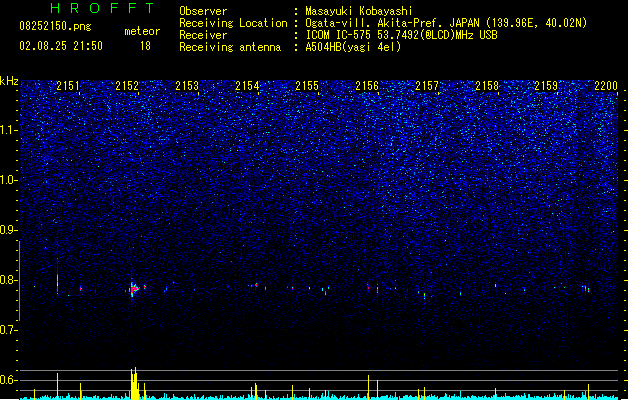The height and width of the screenshot is (400, 629).
Task: Click the kHz axis unit label
Action: (x=9, y=81)
